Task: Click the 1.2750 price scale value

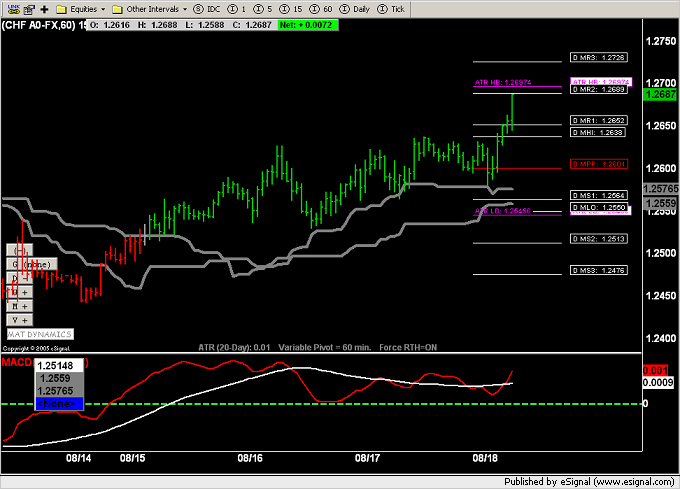Action: 660,41
